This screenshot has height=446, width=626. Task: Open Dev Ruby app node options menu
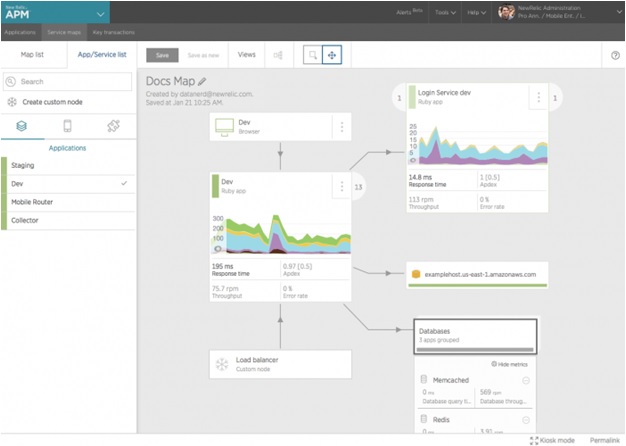(x=342, y=186)
